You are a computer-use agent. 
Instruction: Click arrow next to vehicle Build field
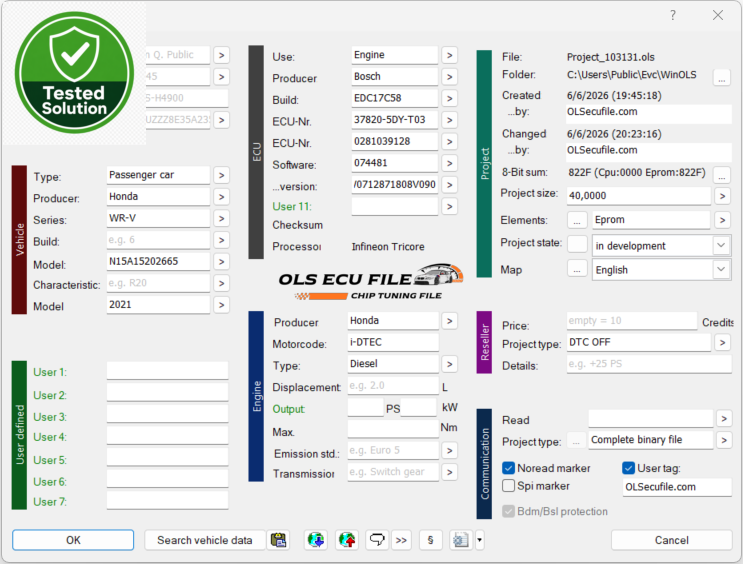[221, 240]
